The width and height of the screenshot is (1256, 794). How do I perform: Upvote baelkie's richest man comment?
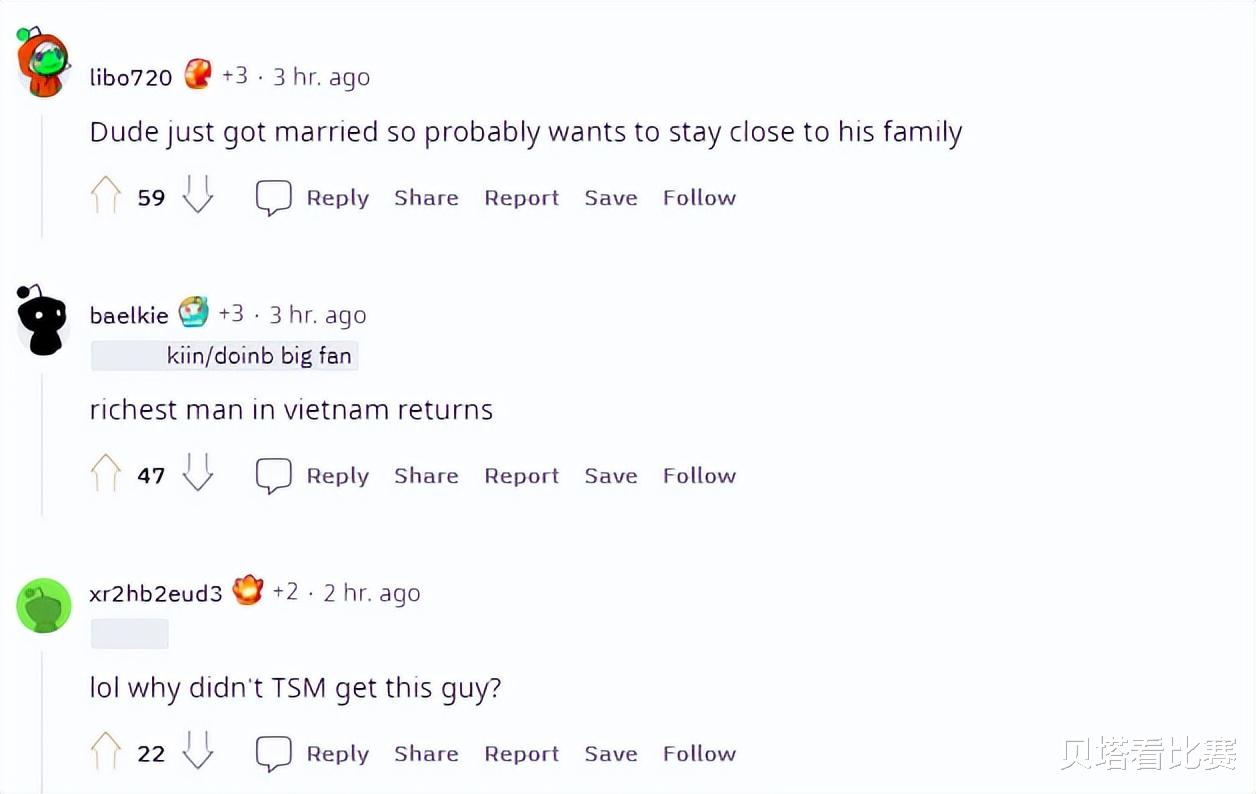tap(105, 474)
